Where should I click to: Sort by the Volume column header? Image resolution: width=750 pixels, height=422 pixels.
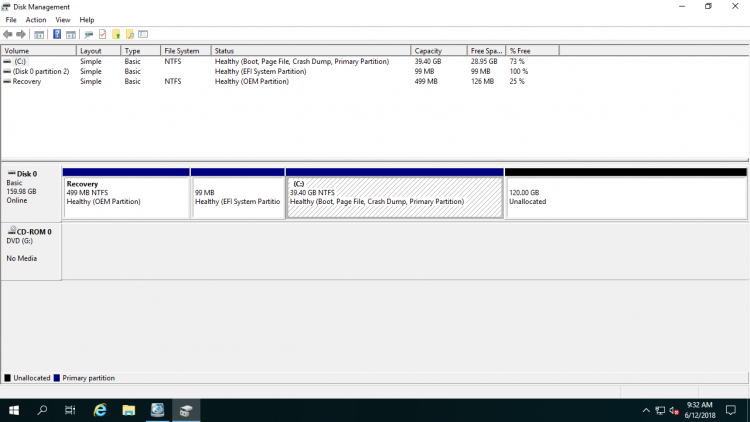coord(39,51)
